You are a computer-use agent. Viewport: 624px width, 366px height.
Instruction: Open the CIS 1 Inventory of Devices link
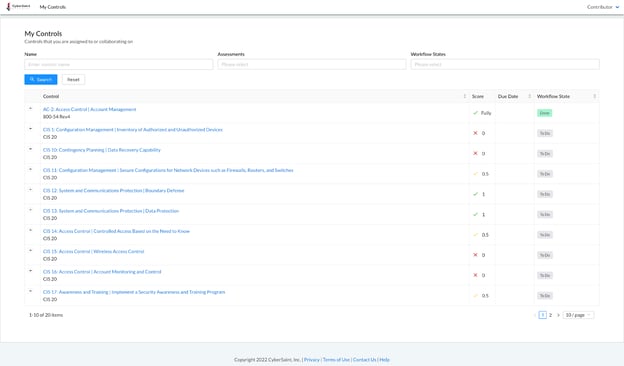[x=133, y=130]
